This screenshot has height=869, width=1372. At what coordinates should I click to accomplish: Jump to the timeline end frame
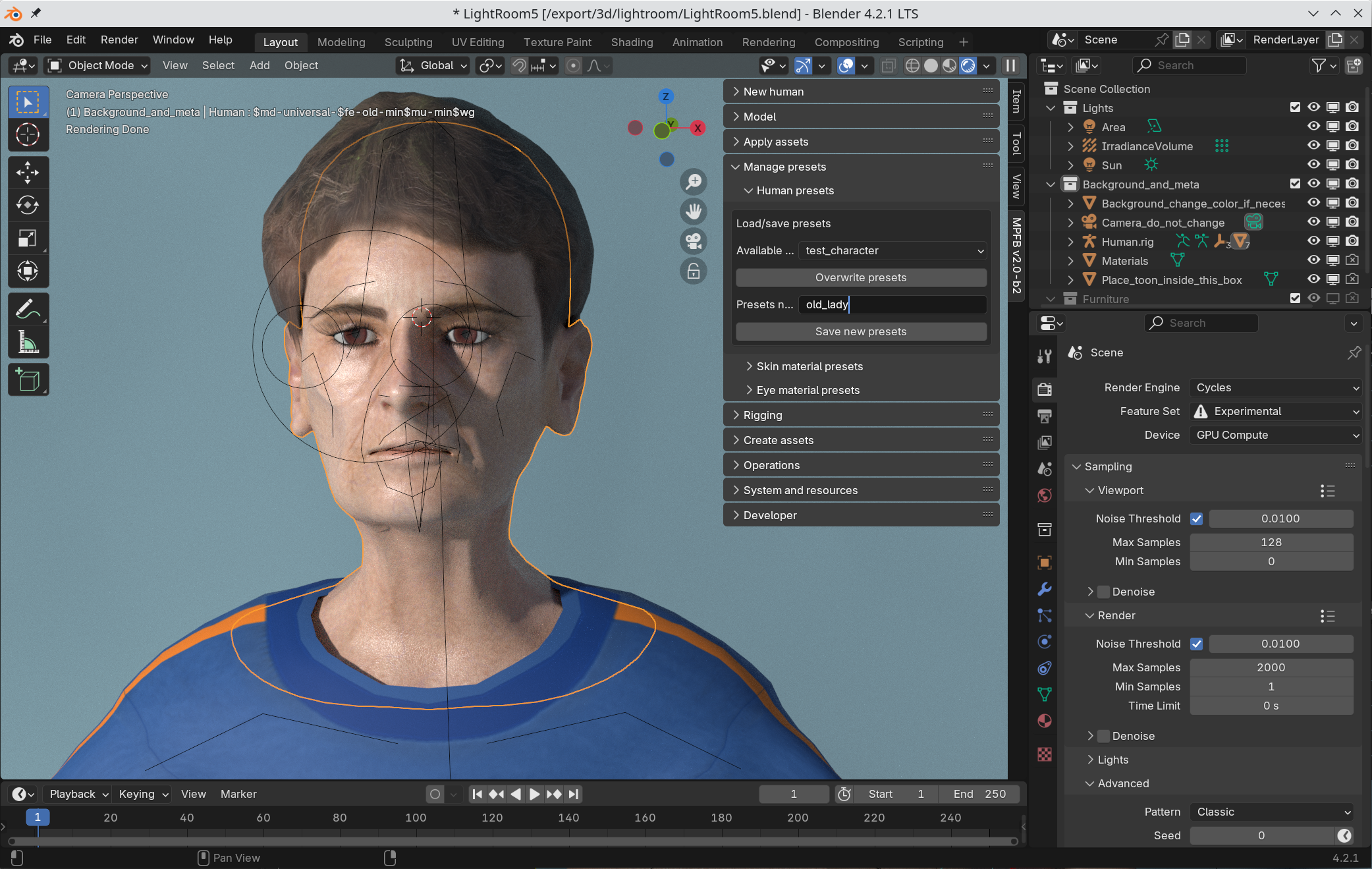click(x=574, y=794)
